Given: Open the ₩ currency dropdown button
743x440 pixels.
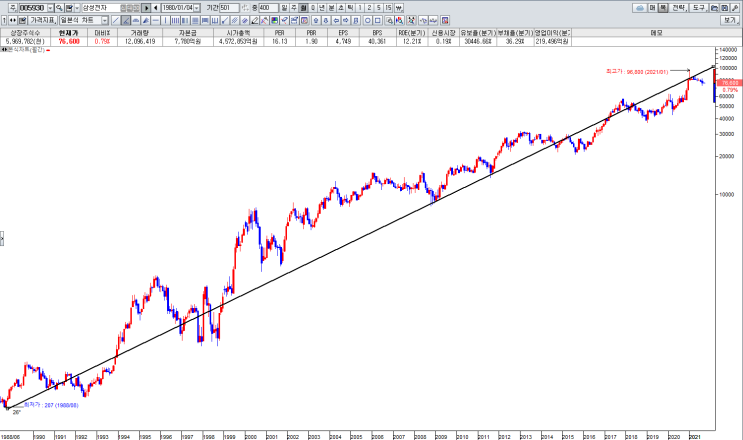Looking at the screenshot, I should click(x=399, y=8).
